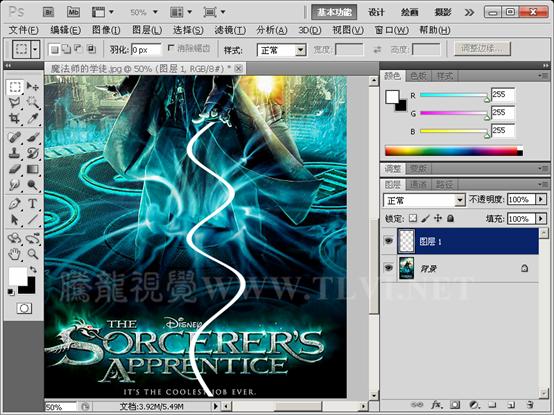Select the Crop tool
Viewport: 554px width, 415px height.
14,118
